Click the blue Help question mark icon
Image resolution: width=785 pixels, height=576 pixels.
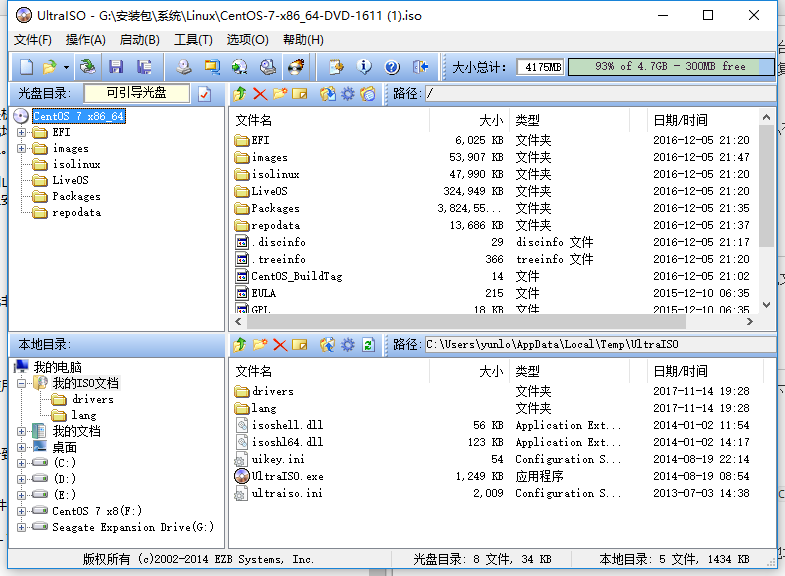tap(391, 67)
